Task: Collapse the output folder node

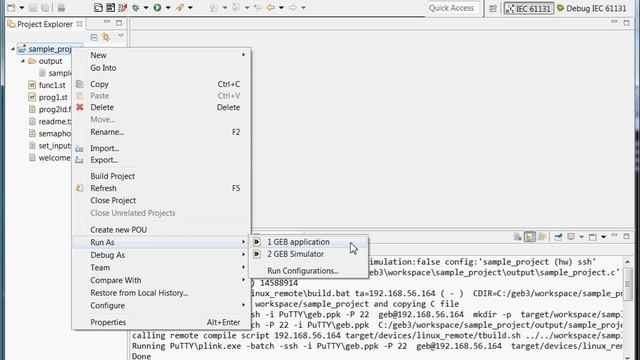Action: tap(23, 61)
